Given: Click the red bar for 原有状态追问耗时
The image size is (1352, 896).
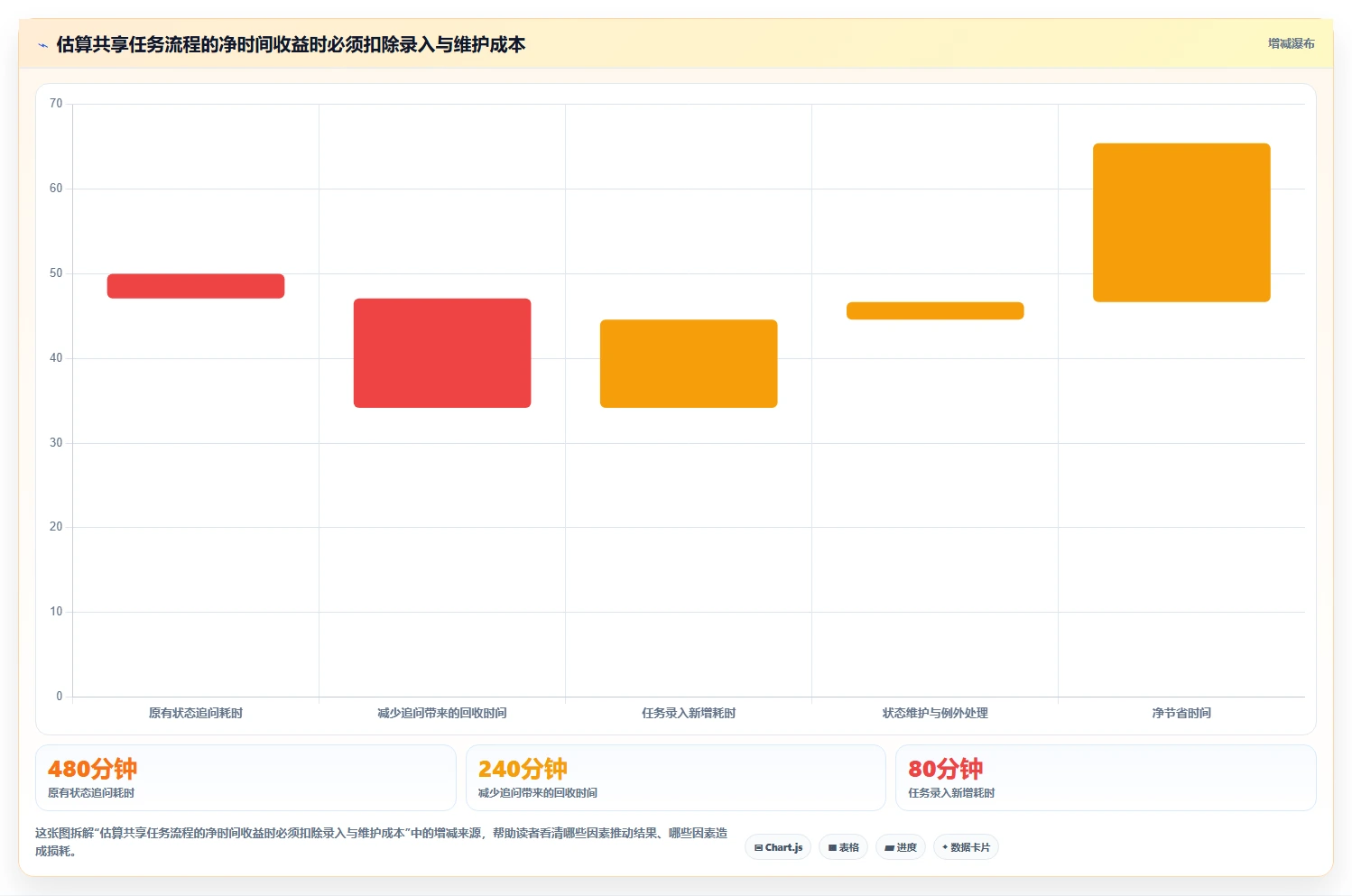Looking at the screenshot, I should (196, 286).
